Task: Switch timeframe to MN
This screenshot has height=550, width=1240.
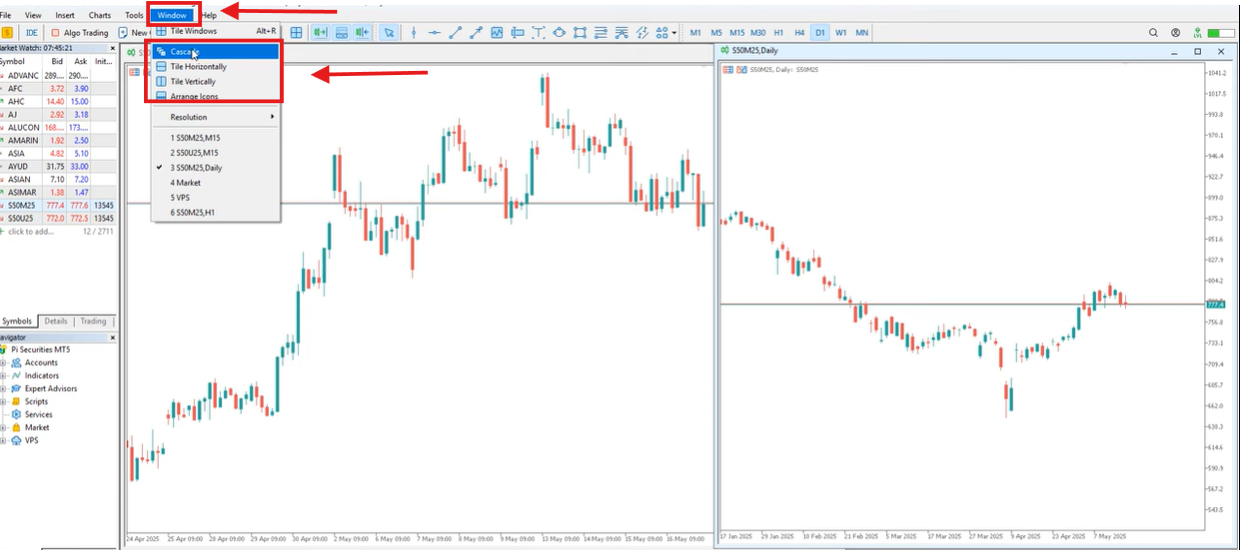Action: click(x=862, y=32)
